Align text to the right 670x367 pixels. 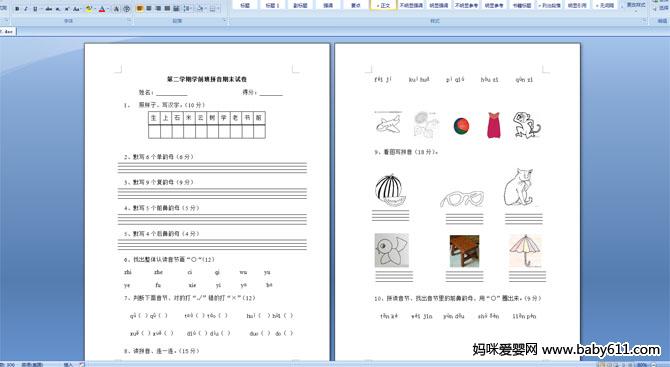(x=158, y=9)
